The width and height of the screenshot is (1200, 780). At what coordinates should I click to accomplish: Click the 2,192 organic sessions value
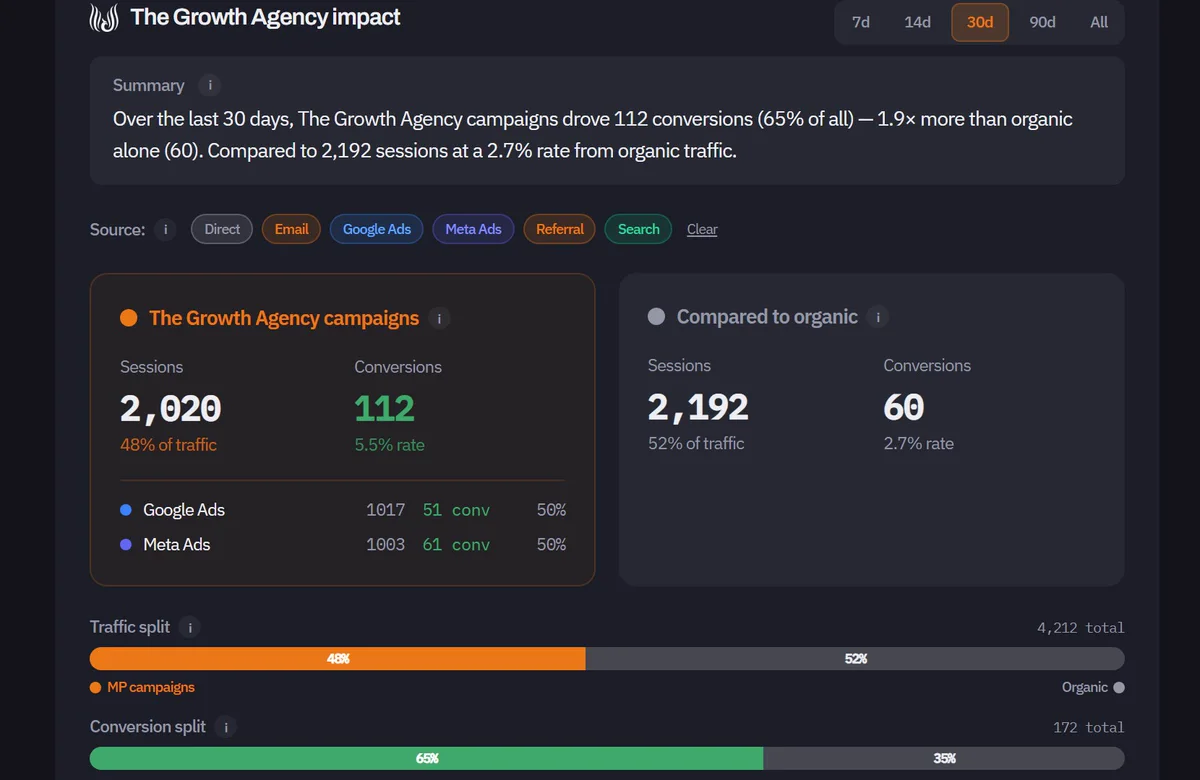(x=698, y=407)
